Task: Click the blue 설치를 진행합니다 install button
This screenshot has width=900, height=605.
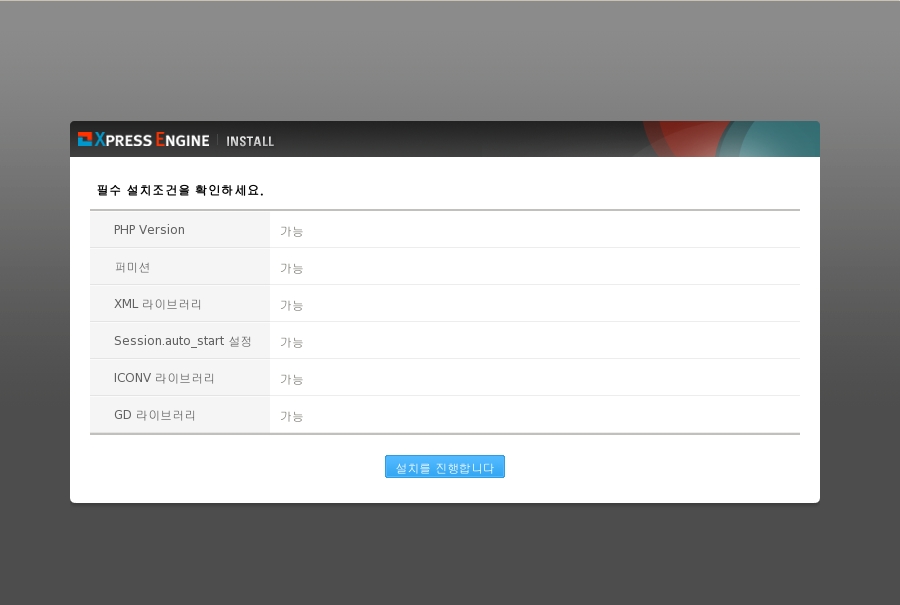Action: pos(445,467)
